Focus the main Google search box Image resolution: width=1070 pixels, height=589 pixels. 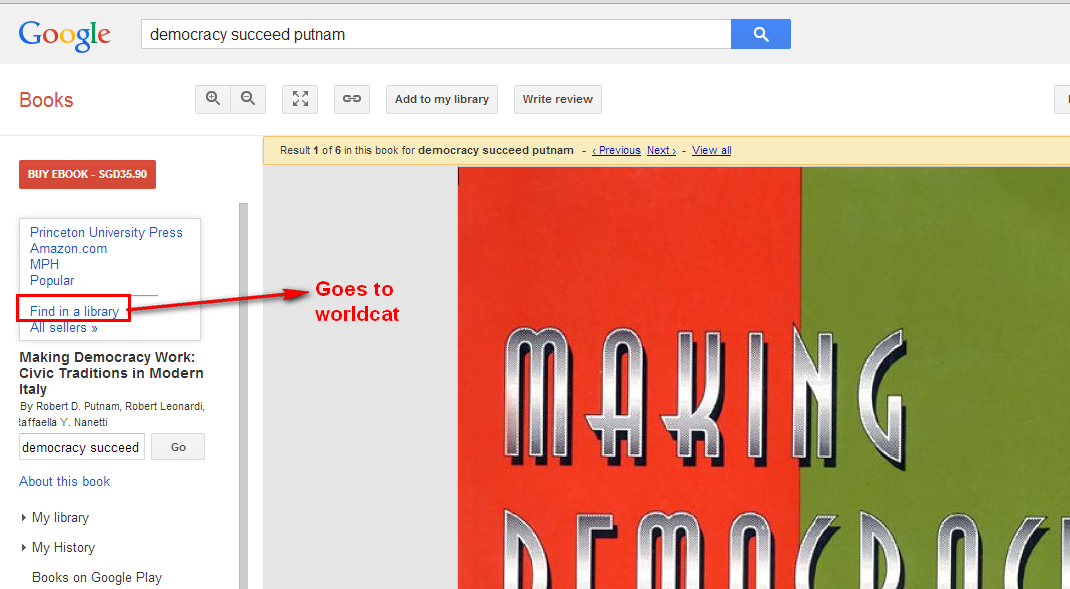click(x=436, y=34)
